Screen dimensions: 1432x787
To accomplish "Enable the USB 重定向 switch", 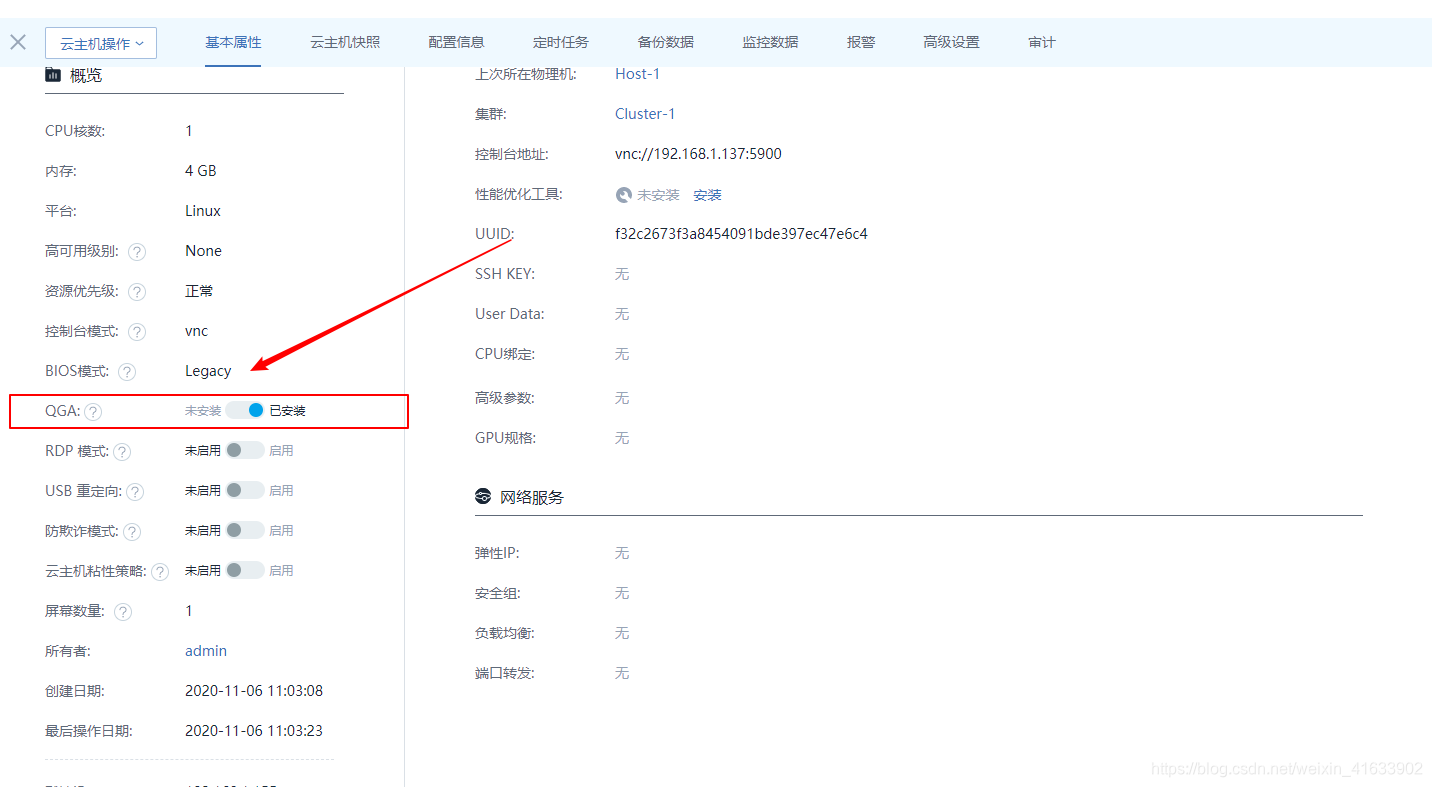I will [245, 490].
